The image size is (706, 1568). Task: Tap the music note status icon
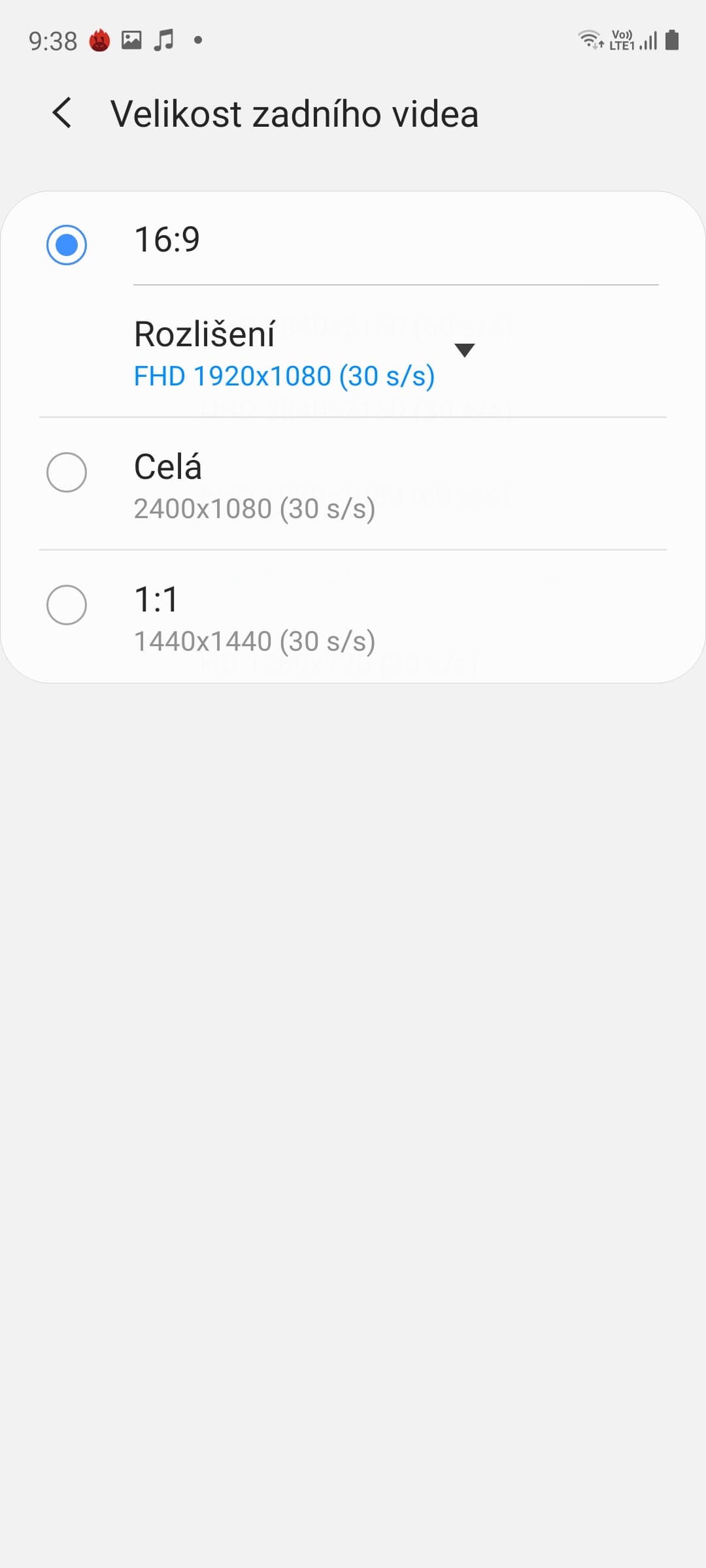click(163, 41)
